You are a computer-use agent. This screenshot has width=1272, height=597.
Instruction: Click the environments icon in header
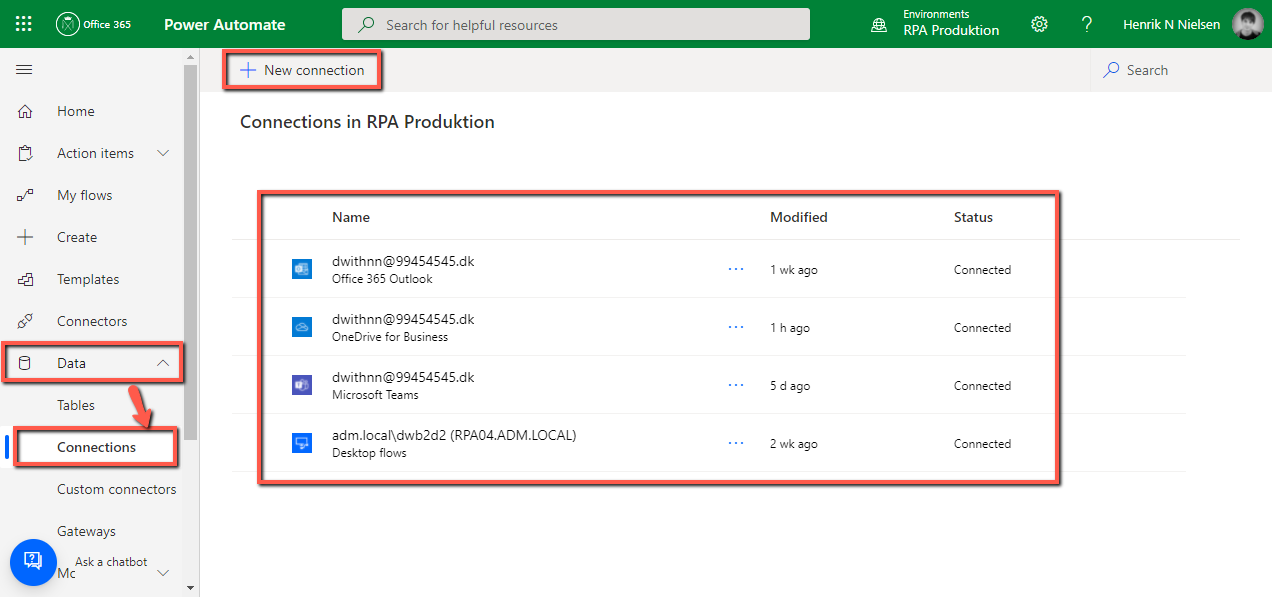point(879,24)
